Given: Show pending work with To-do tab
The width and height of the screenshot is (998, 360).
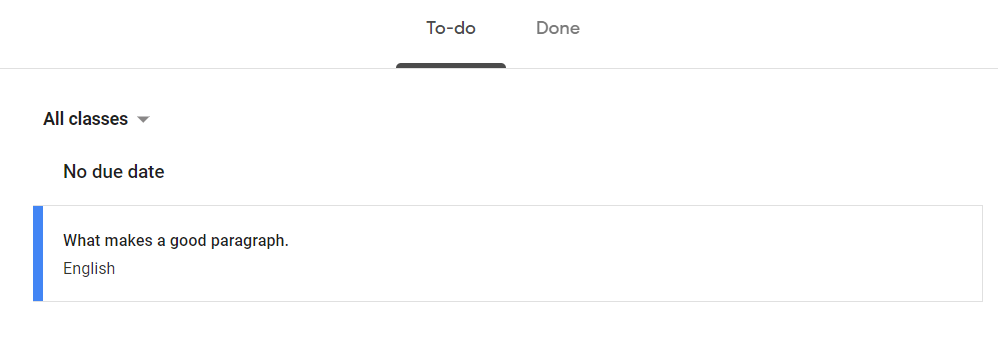Looking at the screenshot, I should coord(451,29).
